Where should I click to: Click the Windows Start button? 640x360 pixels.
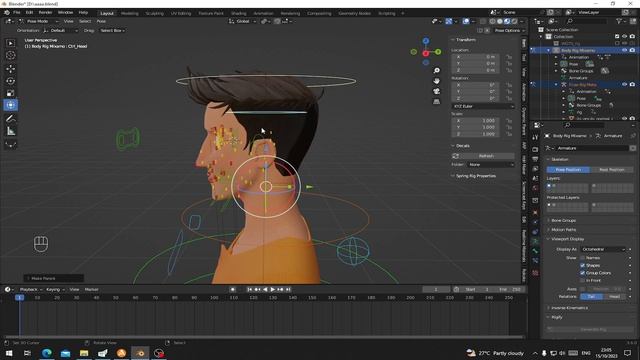9,353
